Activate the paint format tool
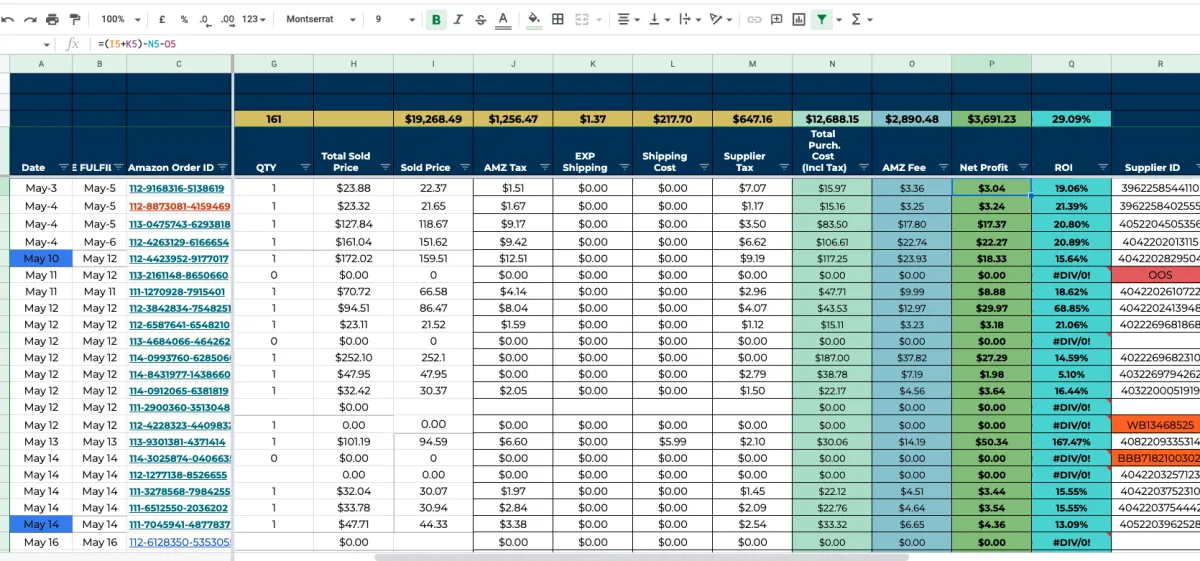Screen dimensions: 1200x561 75,19
